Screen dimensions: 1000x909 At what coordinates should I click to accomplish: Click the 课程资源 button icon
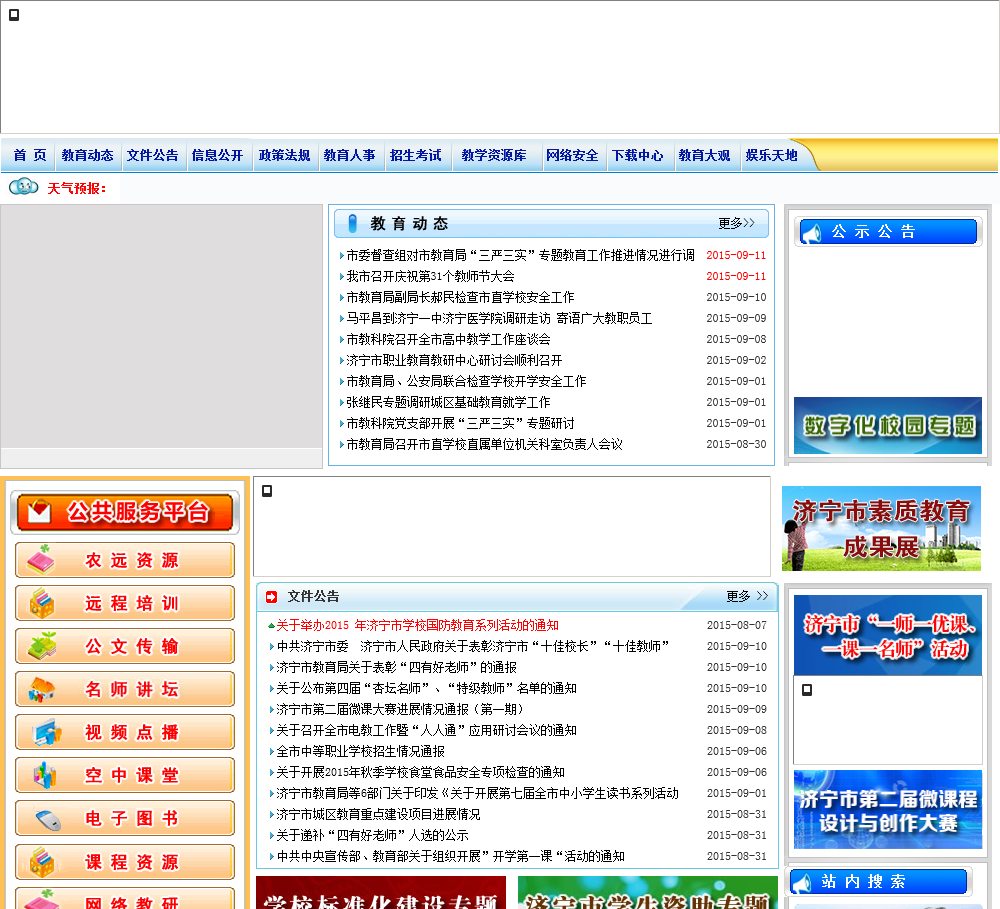[42, 862]
